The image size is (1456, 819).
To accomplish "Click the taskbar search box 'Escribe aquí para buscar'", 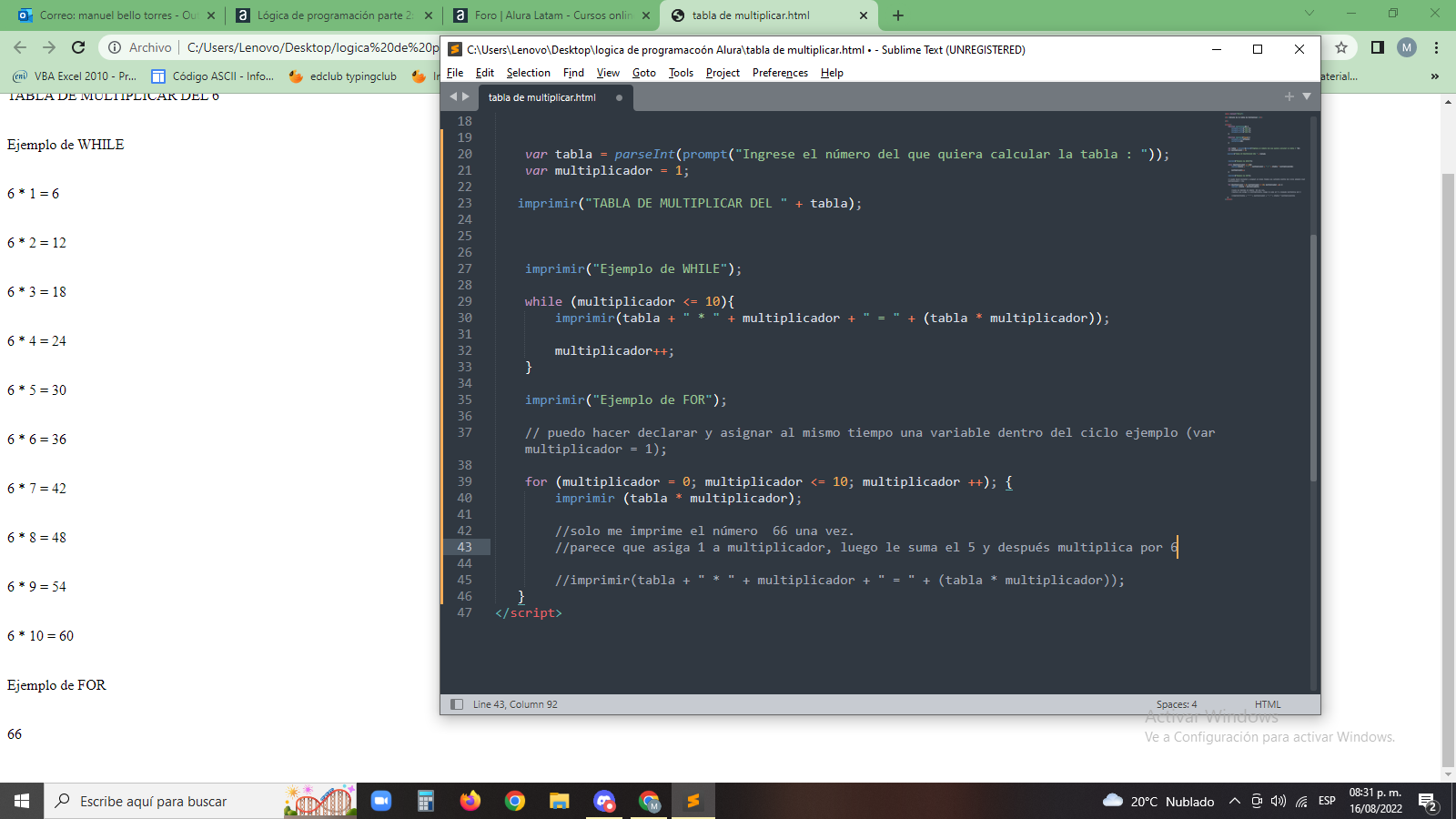I will coord(200,801).
